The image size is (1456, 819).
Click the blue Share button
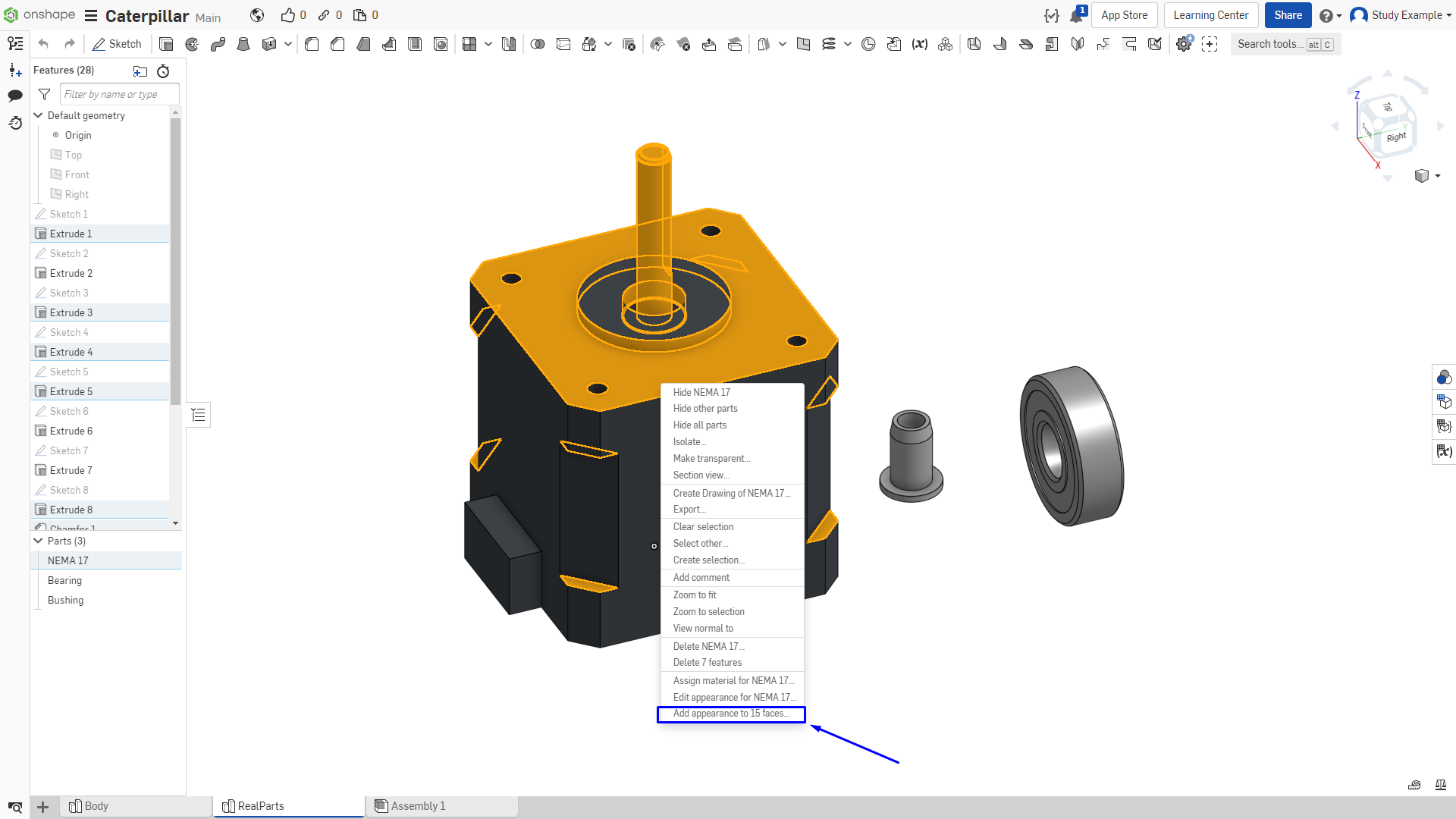click(x=1288, y=15)
